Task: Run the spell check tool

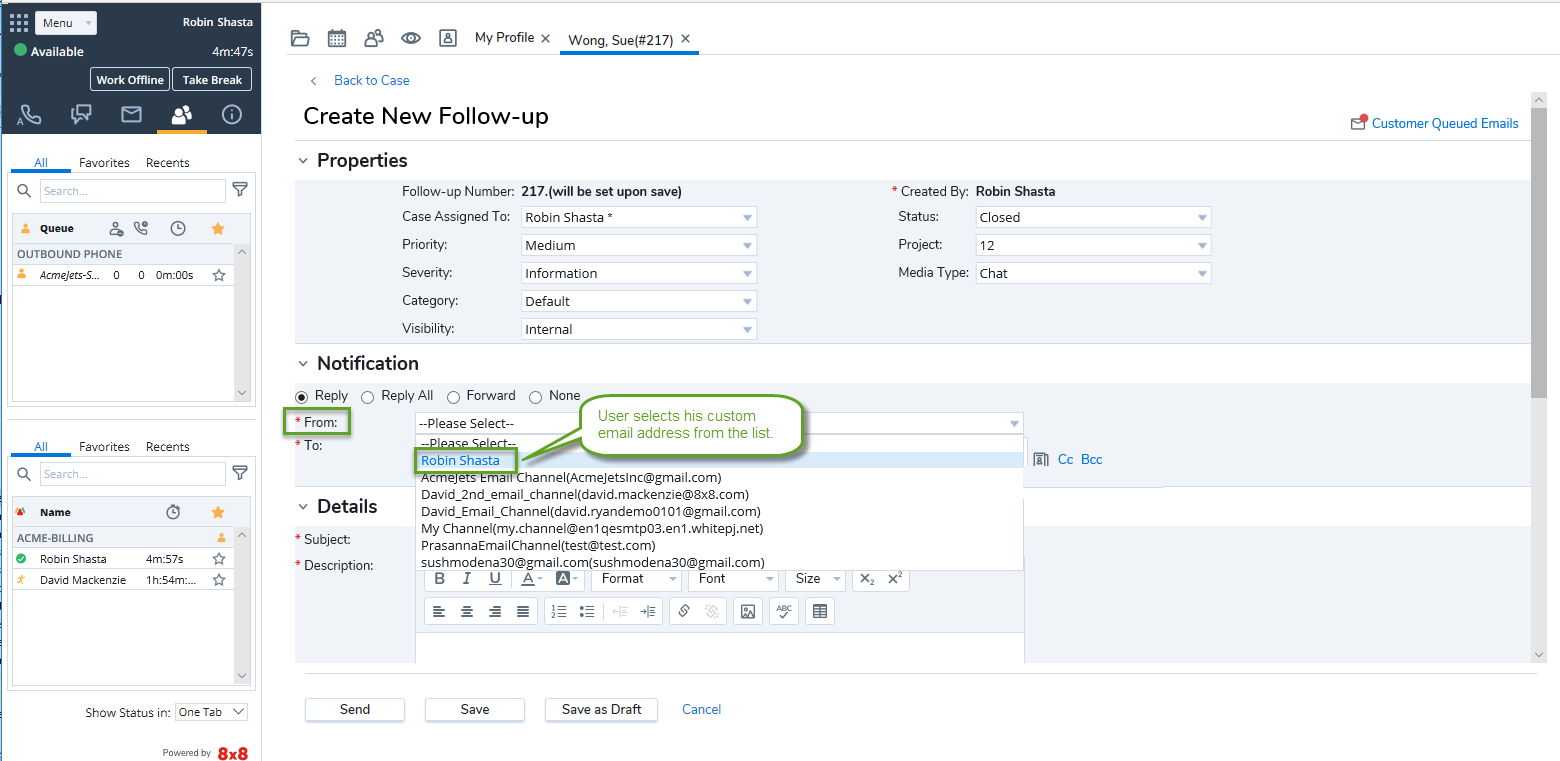Action: 784,611
